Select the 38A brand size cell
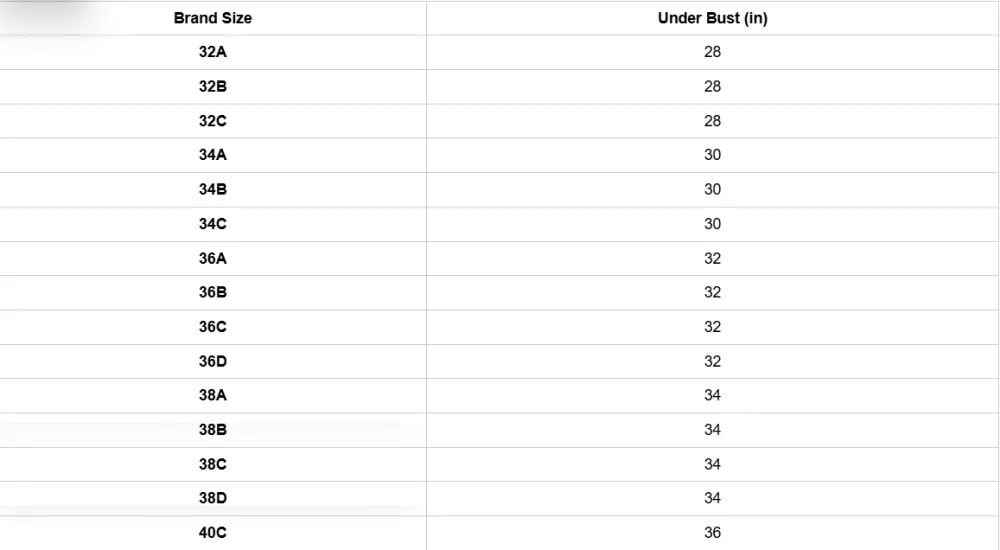Image resolution: width=1000 pixels, height=550 pixels. click(x=213, y=395)
